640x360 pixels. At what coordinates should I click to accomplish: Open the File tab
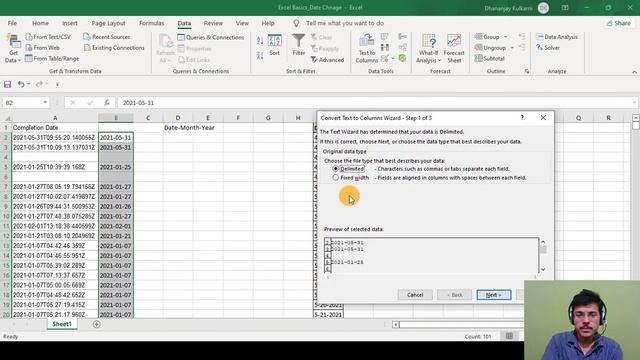point(12,23)
